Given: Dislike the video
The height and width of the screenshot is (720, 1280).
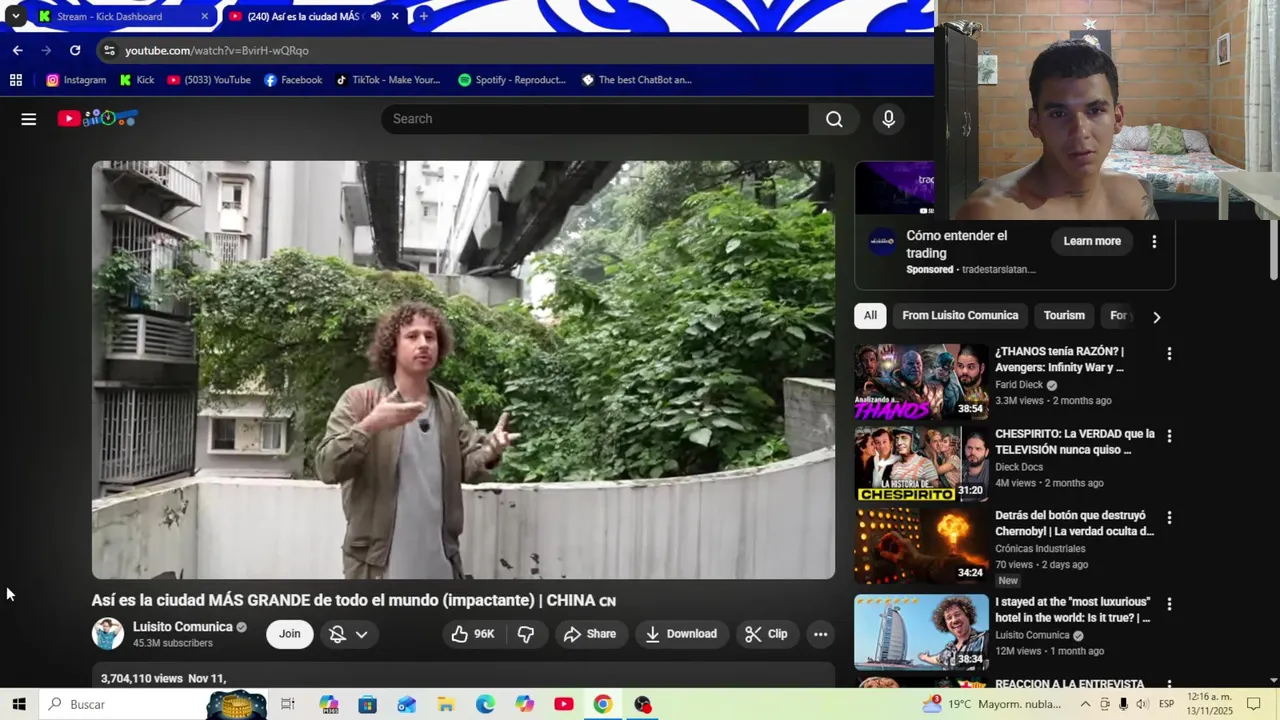Looking at the screenshot, I should pyautogui.click(x=526, y=634).
